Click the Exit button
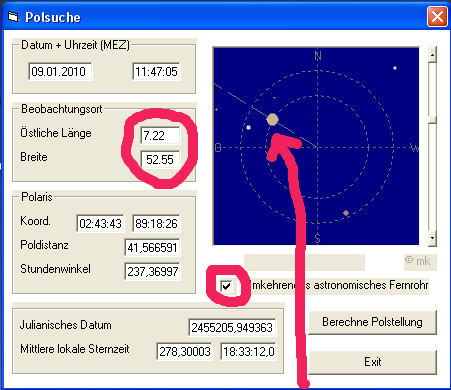Image resolution: width=451 pixels, height=390 pixels. coord(372,362)
